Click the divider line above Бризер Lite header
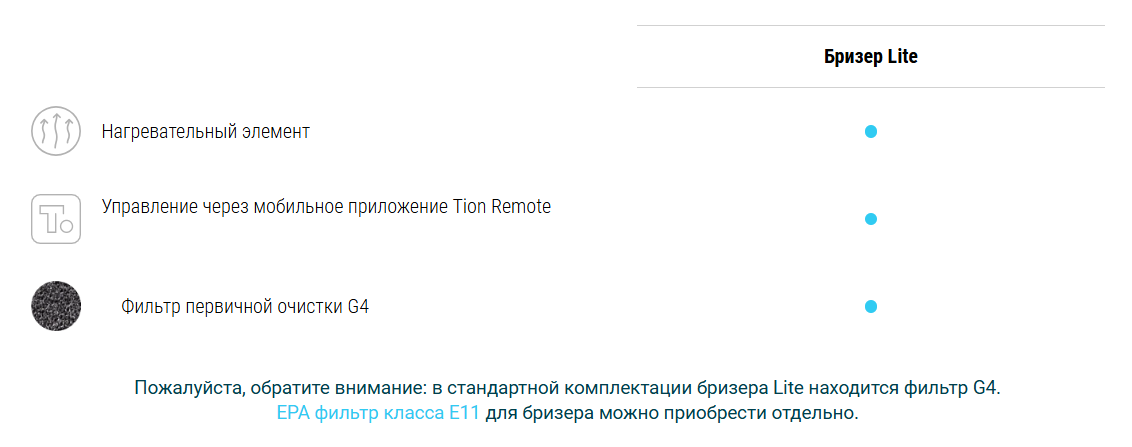 [870, 26]
